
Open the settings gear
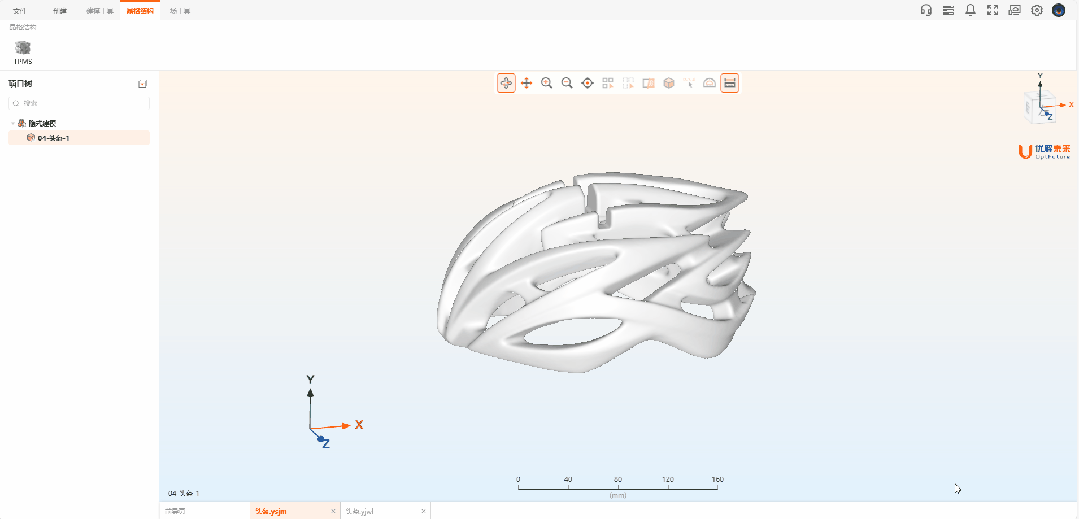pyautogui.click(x=1037, y=10)
